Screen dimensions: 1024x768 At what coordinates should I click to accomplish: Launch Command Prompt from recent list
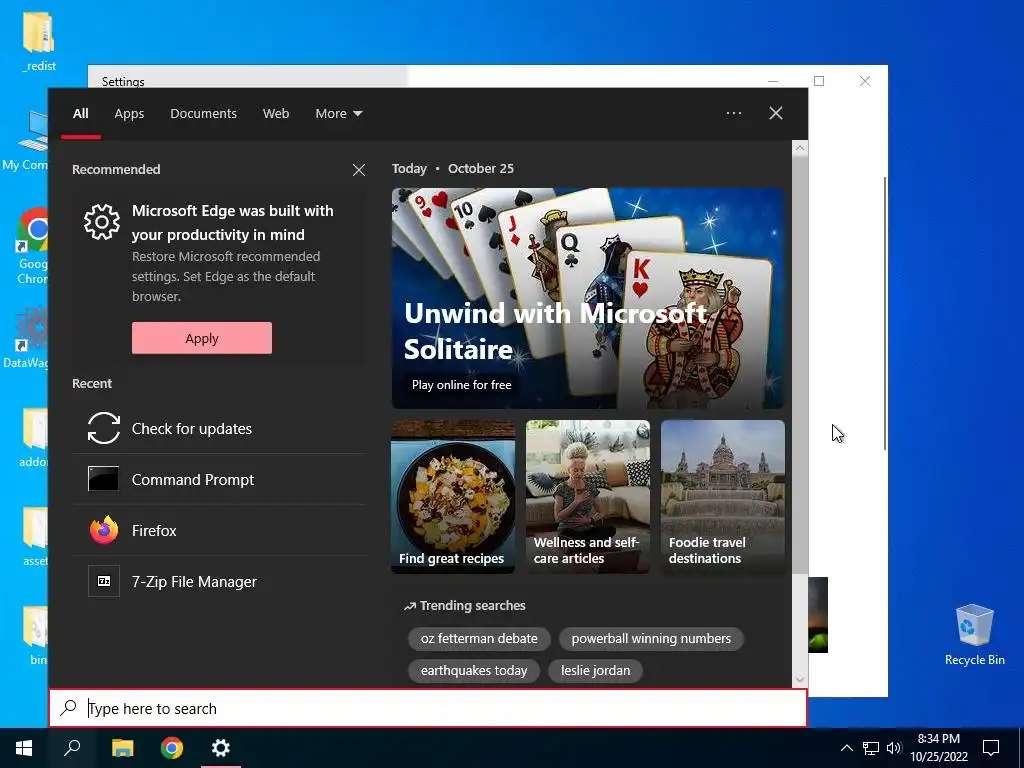pos(219,479)
